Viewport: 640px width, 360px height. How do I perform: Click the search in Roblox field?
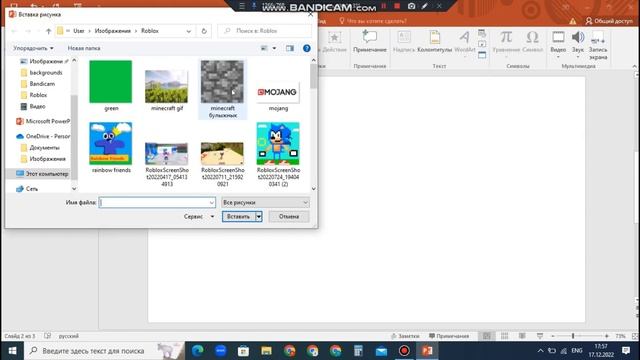(x=264, y=31)
